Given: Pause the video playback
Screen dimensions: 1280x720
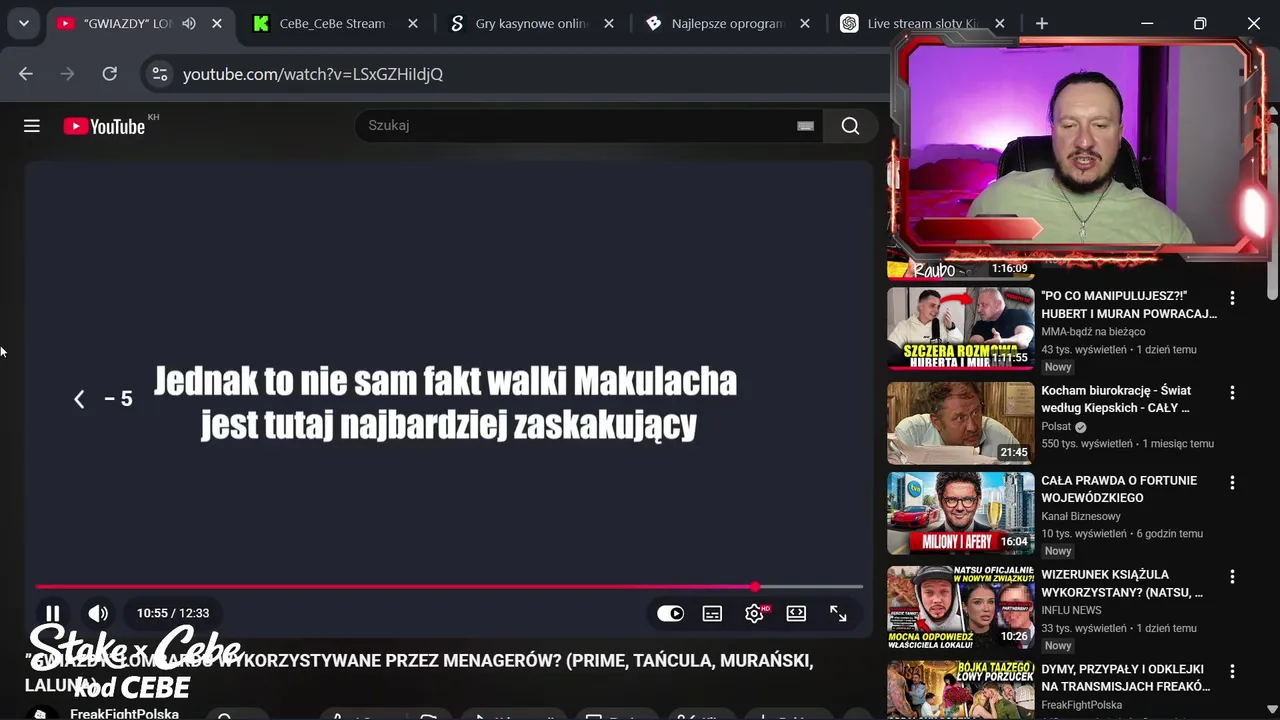Looking at the screenshot, I should [53, 613].
